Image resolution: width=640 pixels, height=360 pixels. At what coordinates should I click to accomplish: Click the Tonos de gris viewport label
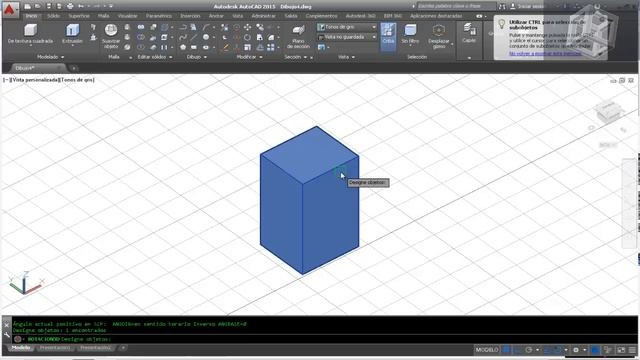[77, 80]
